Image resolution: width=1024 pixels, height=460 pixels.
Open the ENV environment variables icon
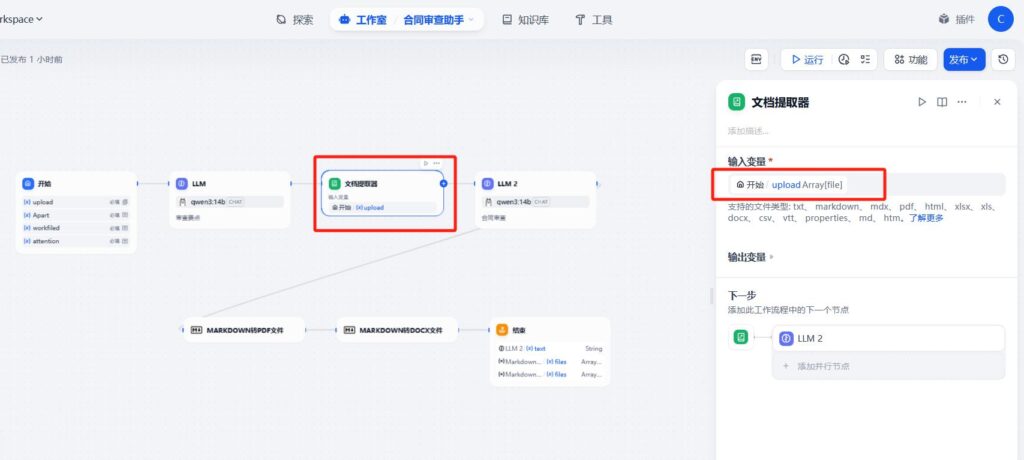tap(757, 60)
